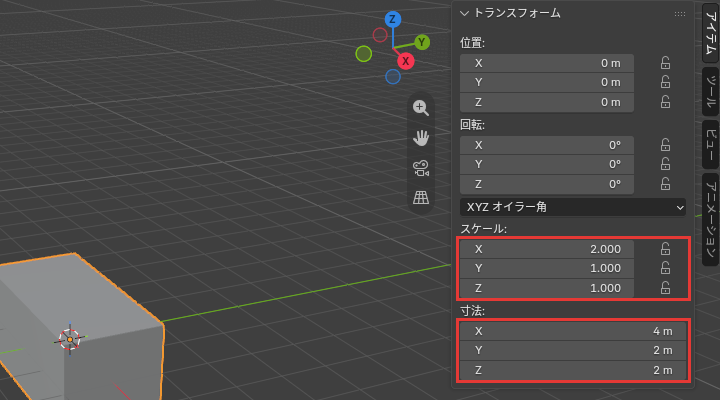Click the rotation X field showing 0°
Image resolution: width=720 pixels, height=400 pixels.
point(547,145)
